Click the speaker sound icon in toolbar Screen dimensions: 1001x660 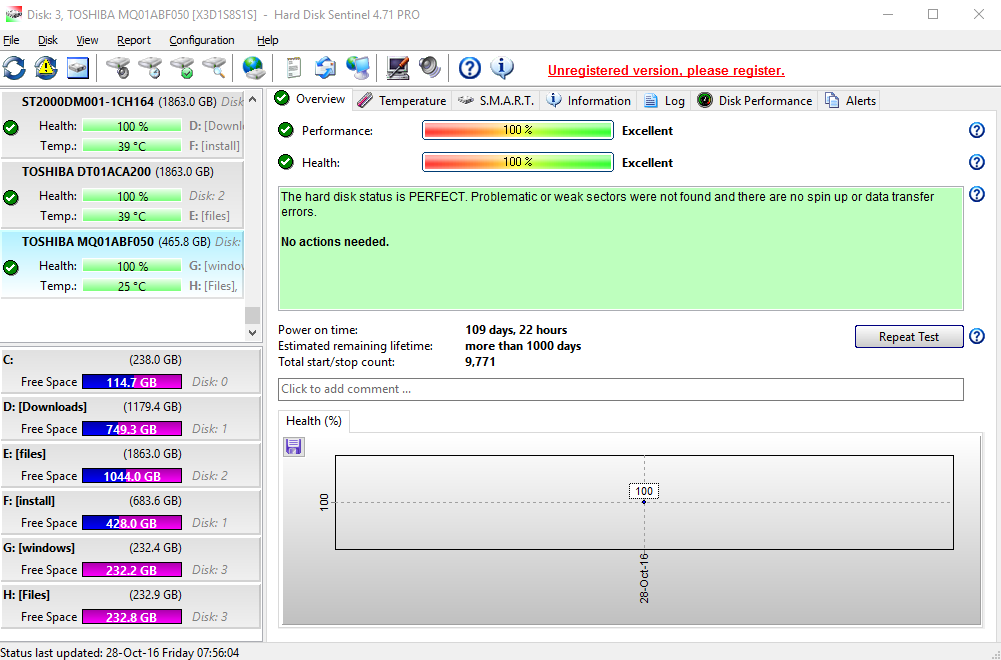pyautogui.click(x=430, y=68)
